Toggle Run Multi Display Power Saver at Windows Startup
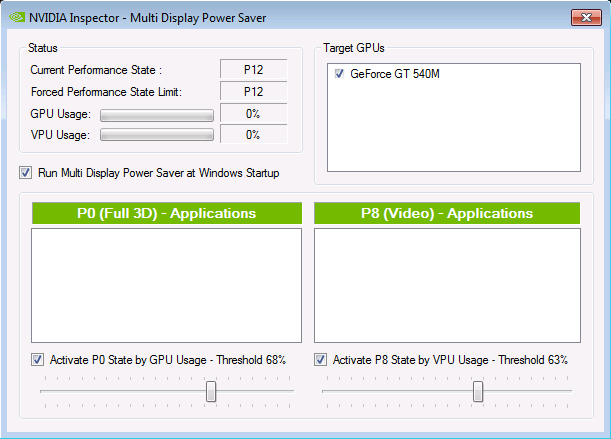Screen dimensions: 611x439 click(x=26, y=173)
